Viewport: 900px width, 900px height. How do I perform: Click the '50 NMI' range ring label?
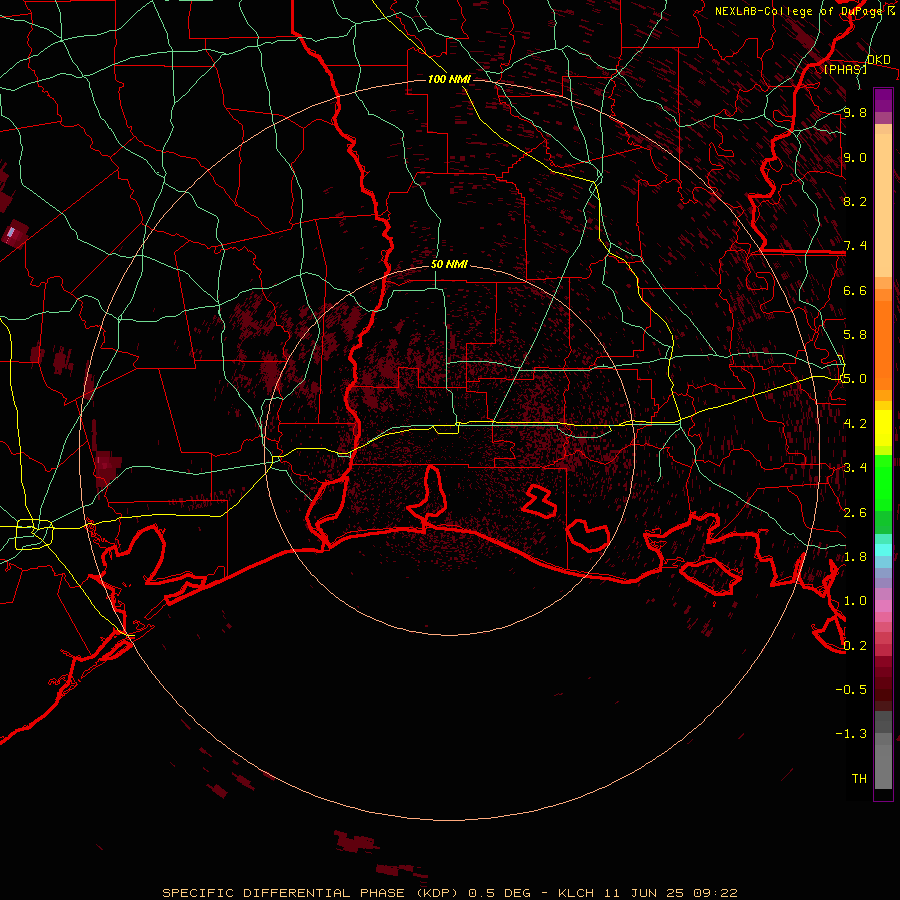click(449, 265)
